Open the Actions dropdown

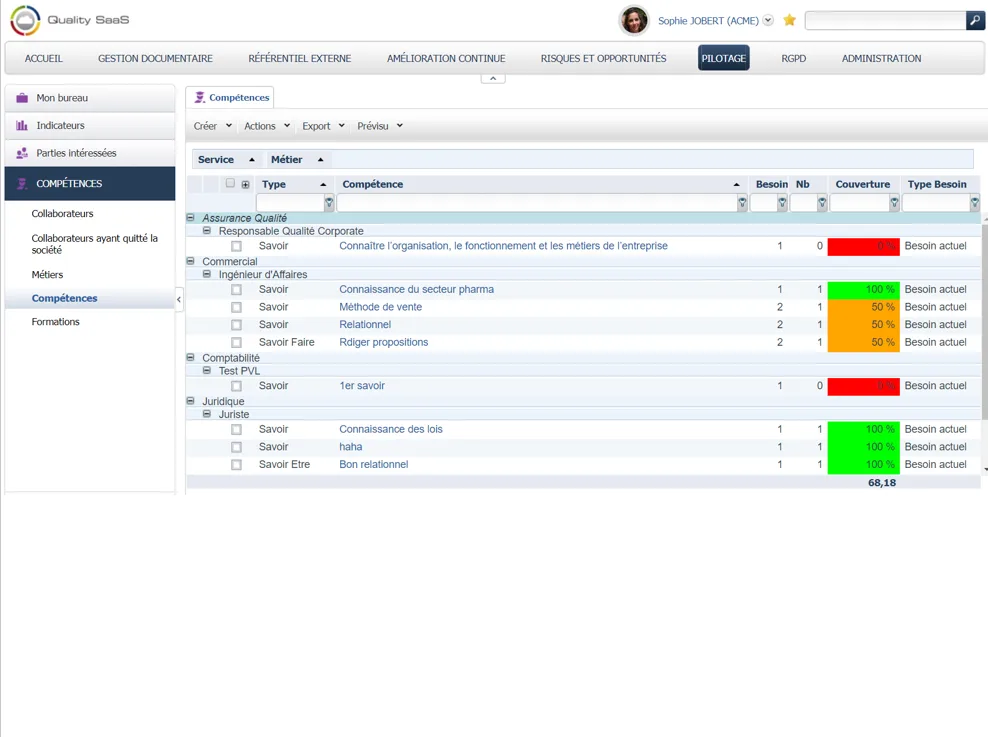tap(267, 126)
